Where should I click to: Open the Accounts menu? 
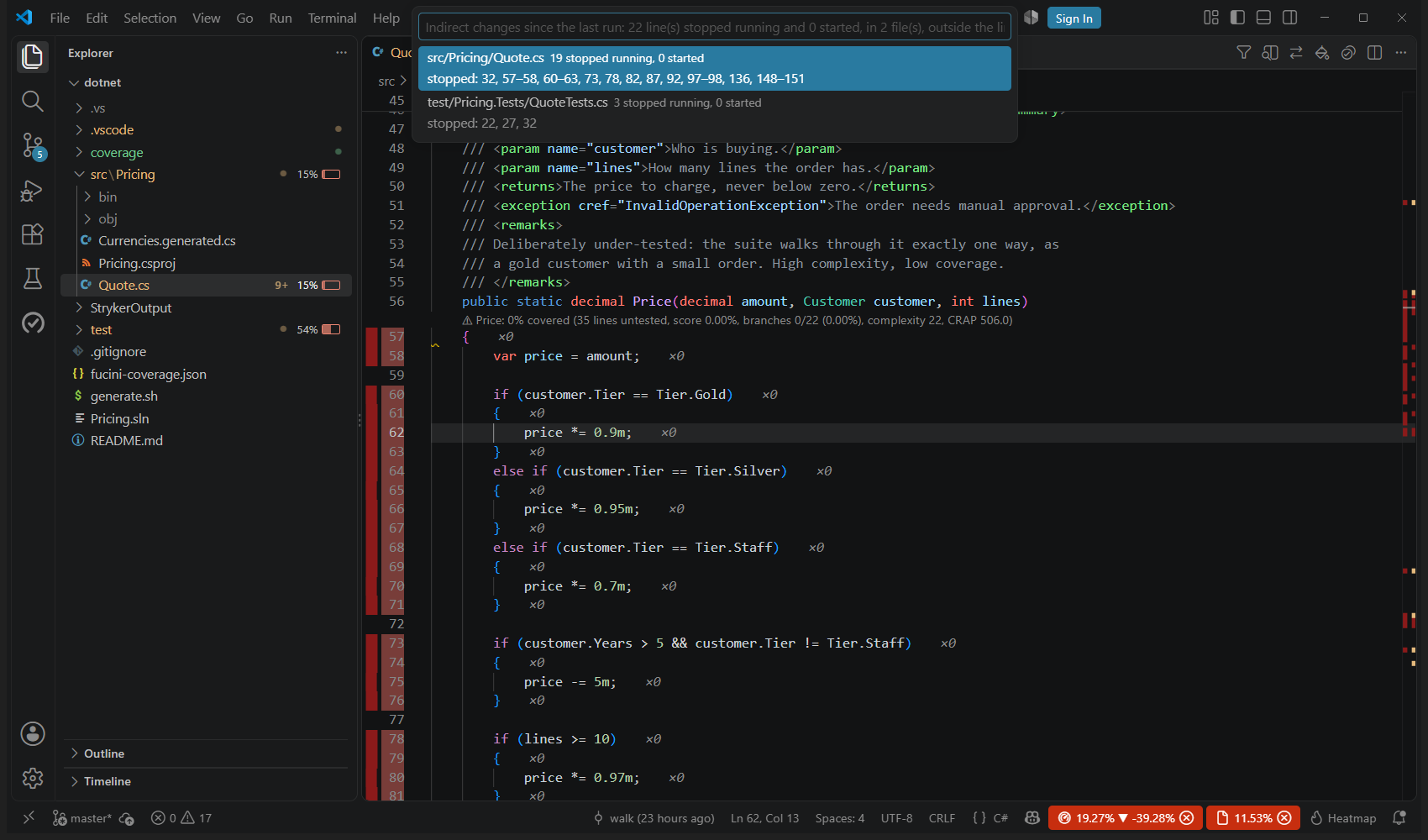click(33, 733)
